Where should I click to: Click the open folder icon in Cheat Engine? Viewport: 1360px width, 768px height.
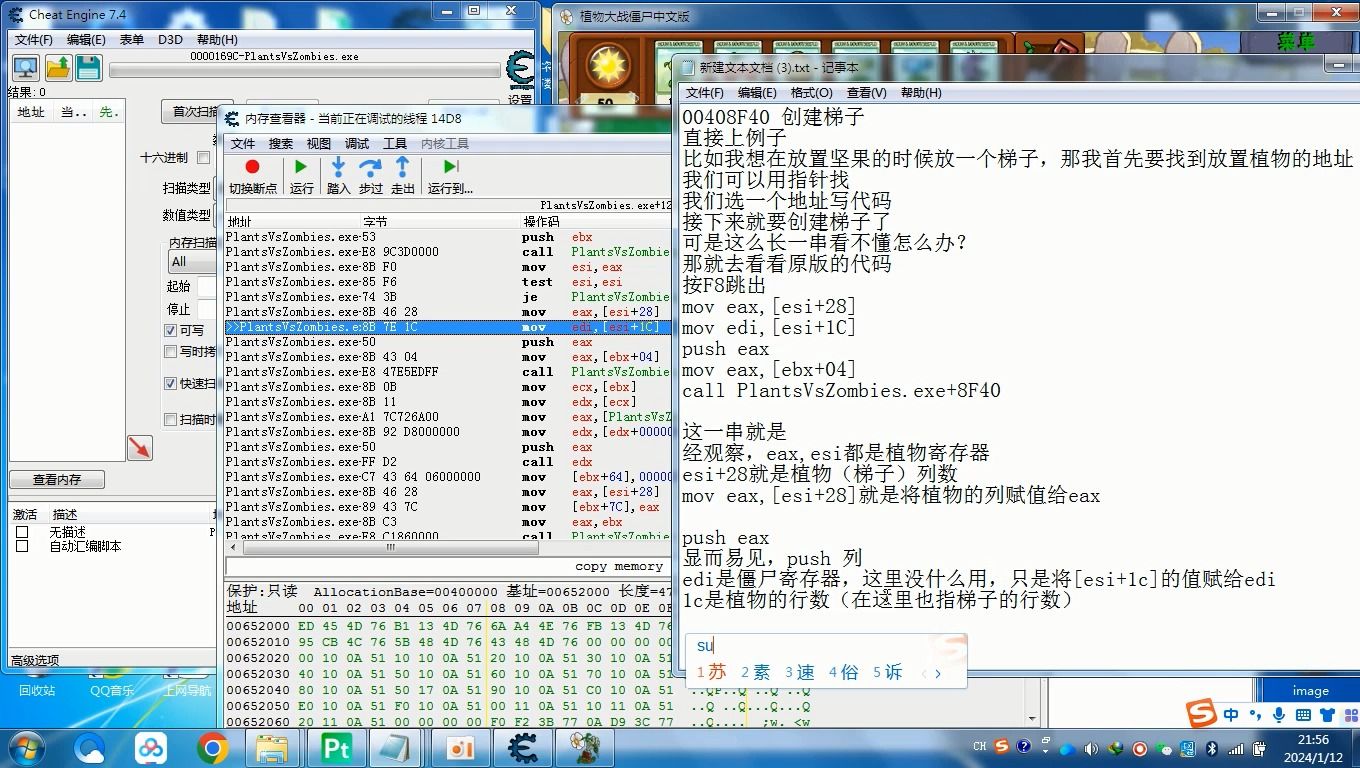coord(57,67)
